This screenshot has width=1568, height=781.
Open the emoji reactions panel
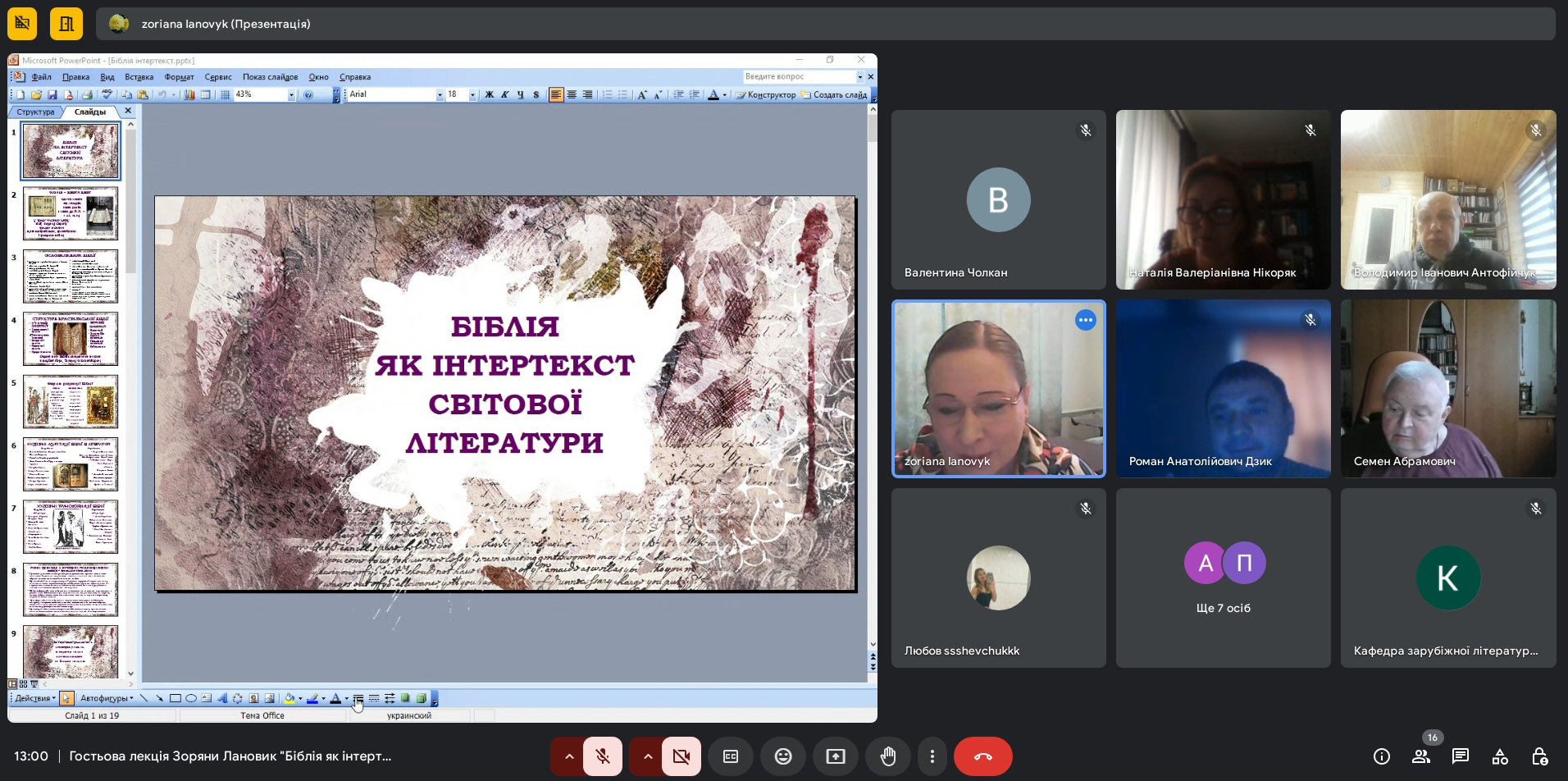coord(783,756)
